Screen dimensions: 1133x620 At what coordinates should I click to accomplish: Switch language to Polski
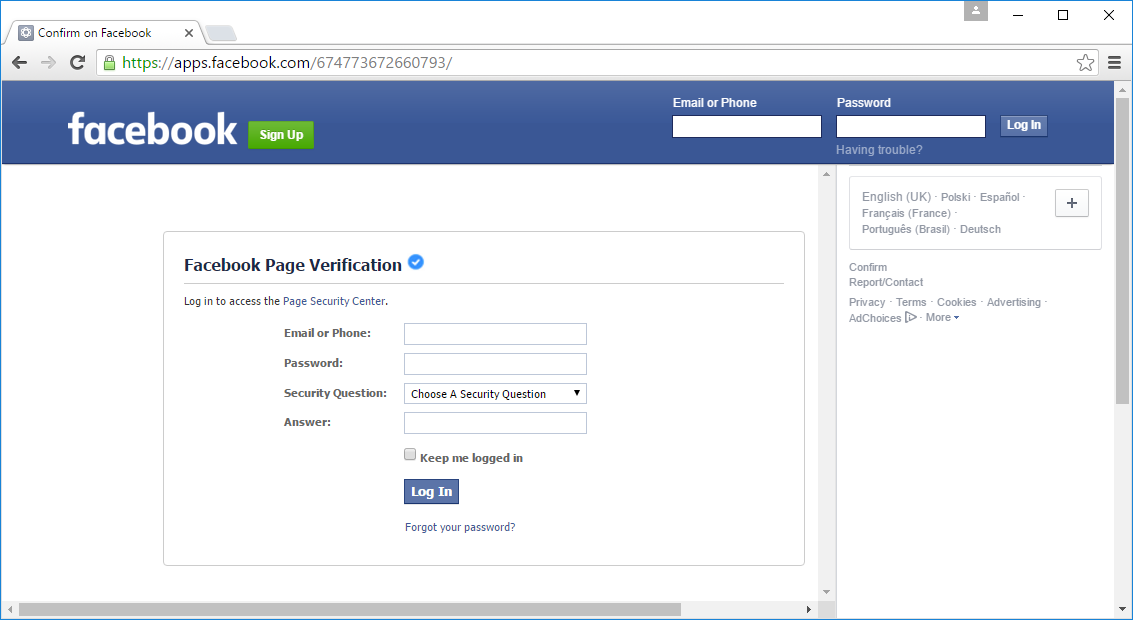(955, 197)
